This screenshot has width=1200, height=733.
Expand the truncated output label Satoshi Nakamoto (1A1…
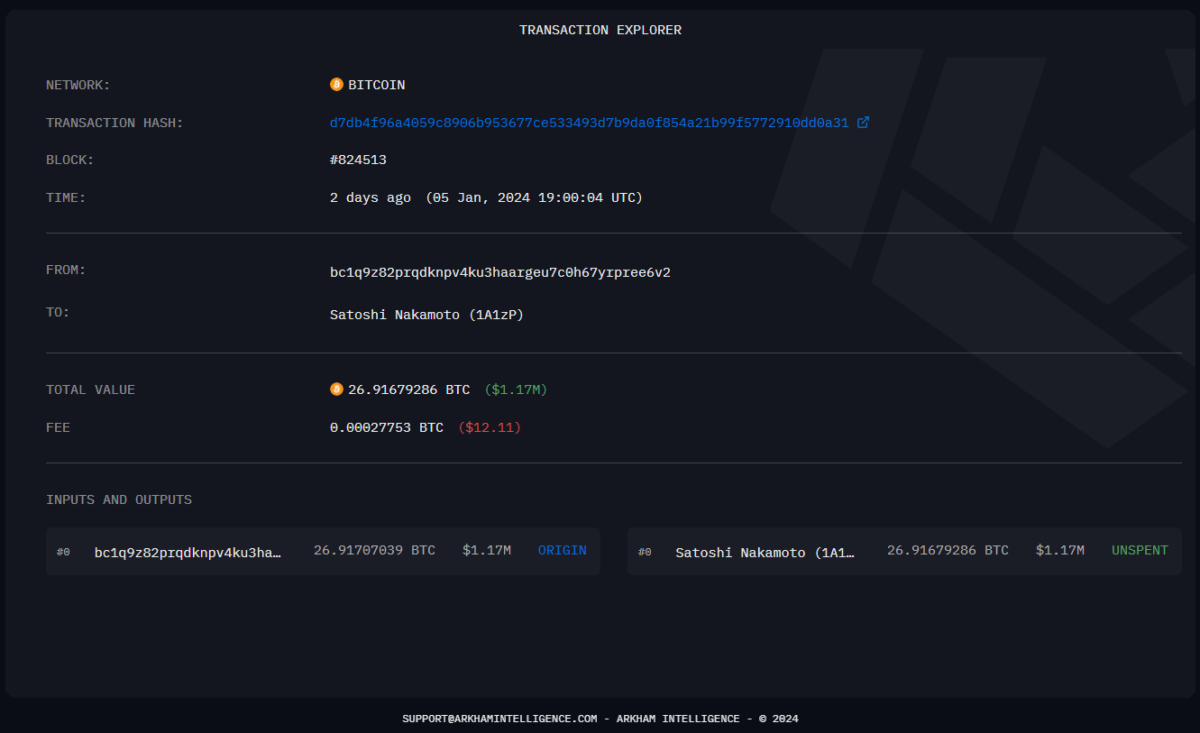(x=766, y=551)
